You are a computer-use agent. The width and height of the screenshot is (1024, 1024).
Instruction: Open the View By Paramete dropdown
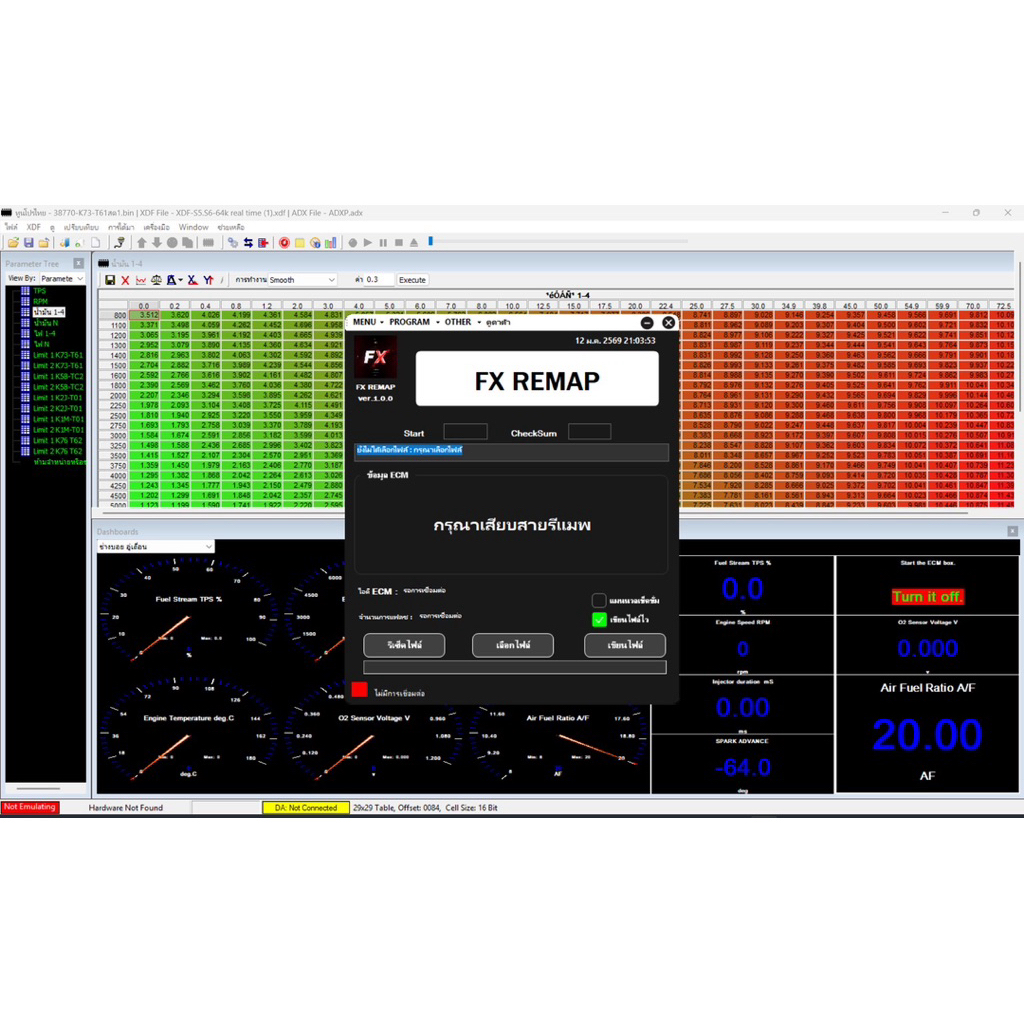(62, 278)
